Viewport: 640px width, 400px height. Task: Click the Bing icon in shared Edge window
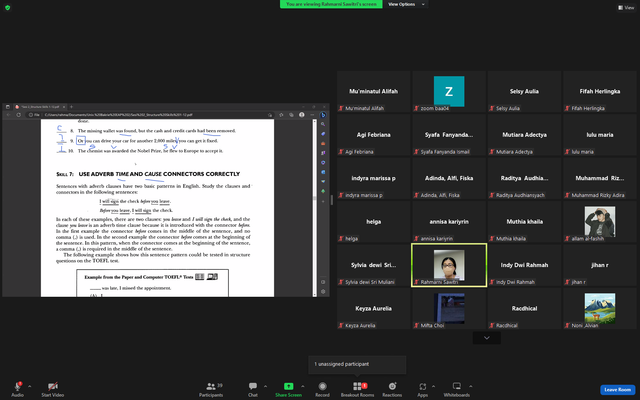[323, 115]
